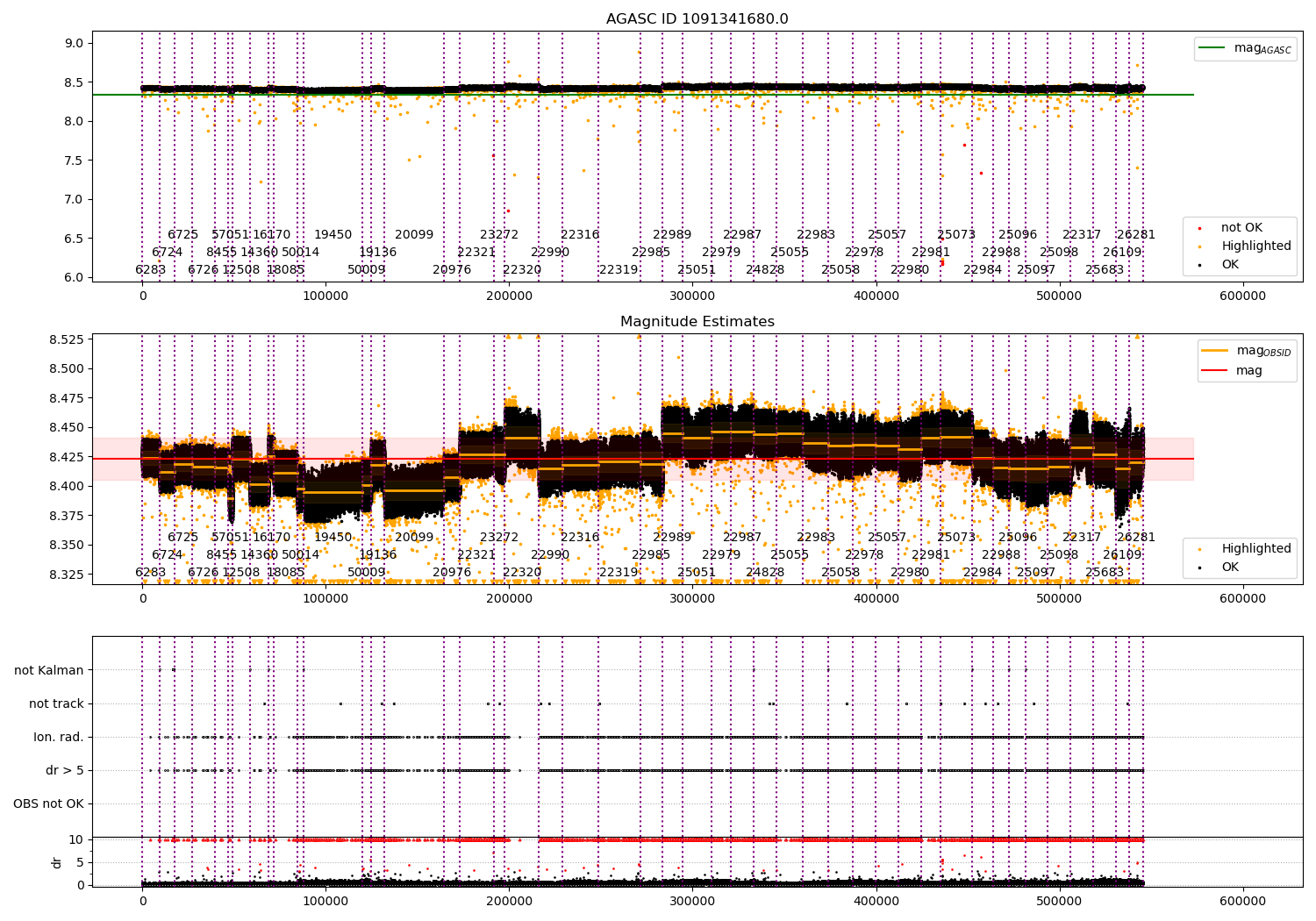Click 'Highlighted' legend entry in Magnitude Estimates plot

tap(1247, 549)
